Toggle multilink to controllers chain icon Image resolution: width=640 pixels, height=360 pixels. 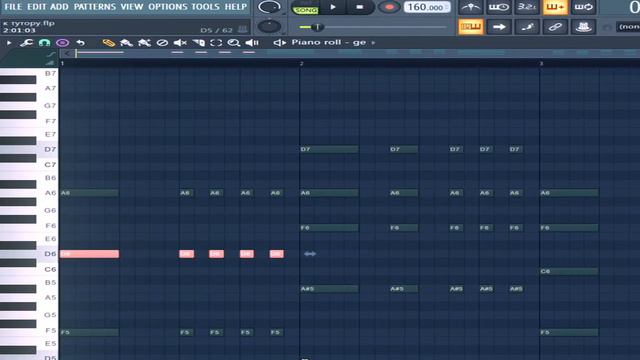tap(555, 27)
